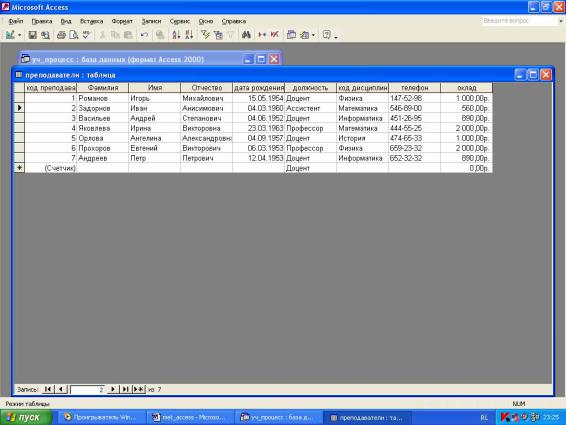The image size is (566, 425).
Task: Open Find with binoculars icon
Action: [246, 35]
